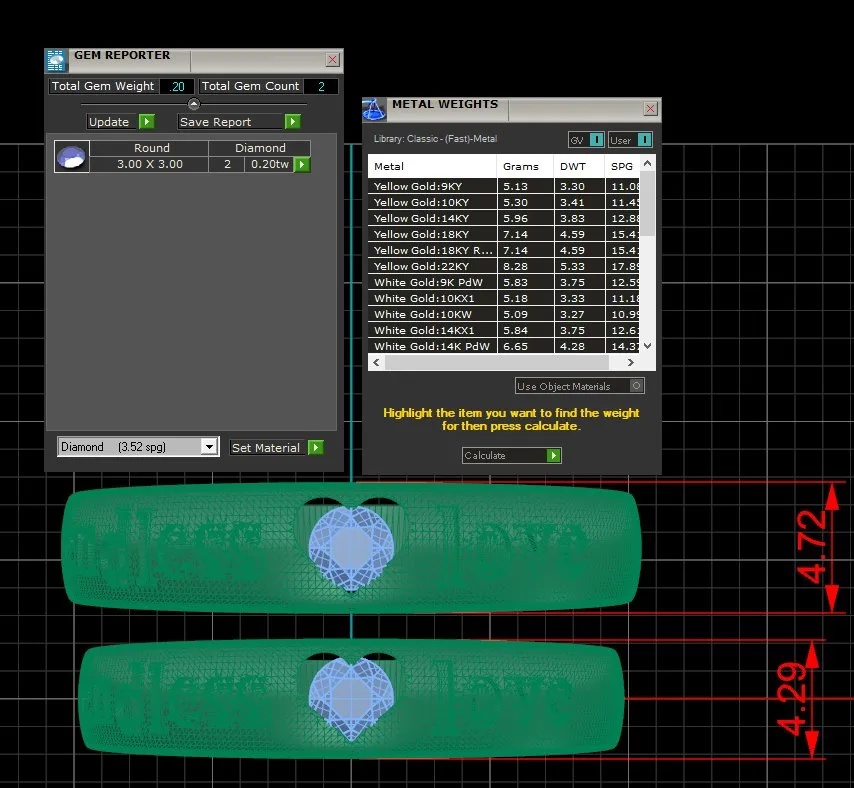Click the Set Material button

click(x=277, y=448)
